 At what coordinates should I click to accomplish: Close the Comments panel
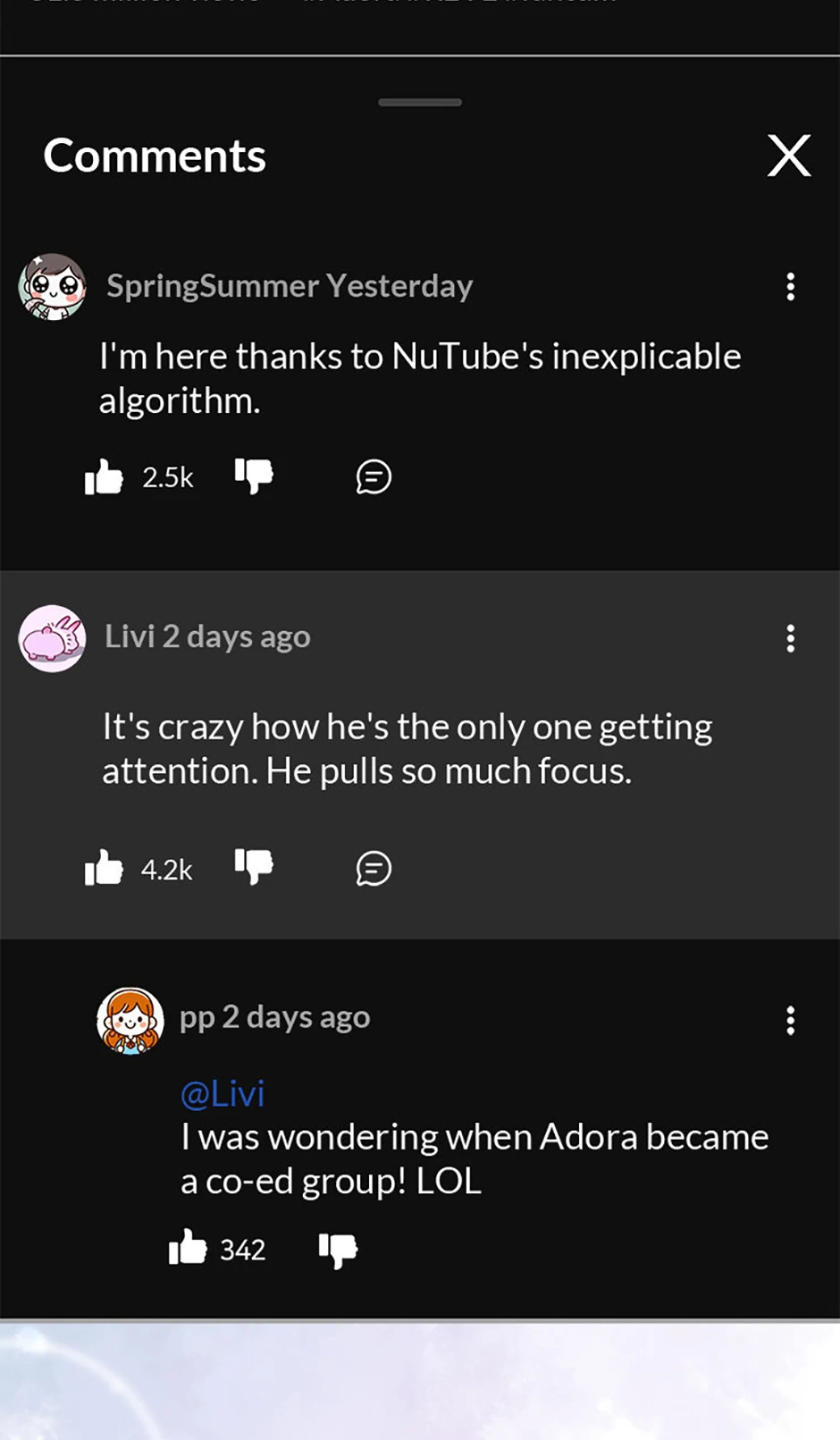click(789, 156)
